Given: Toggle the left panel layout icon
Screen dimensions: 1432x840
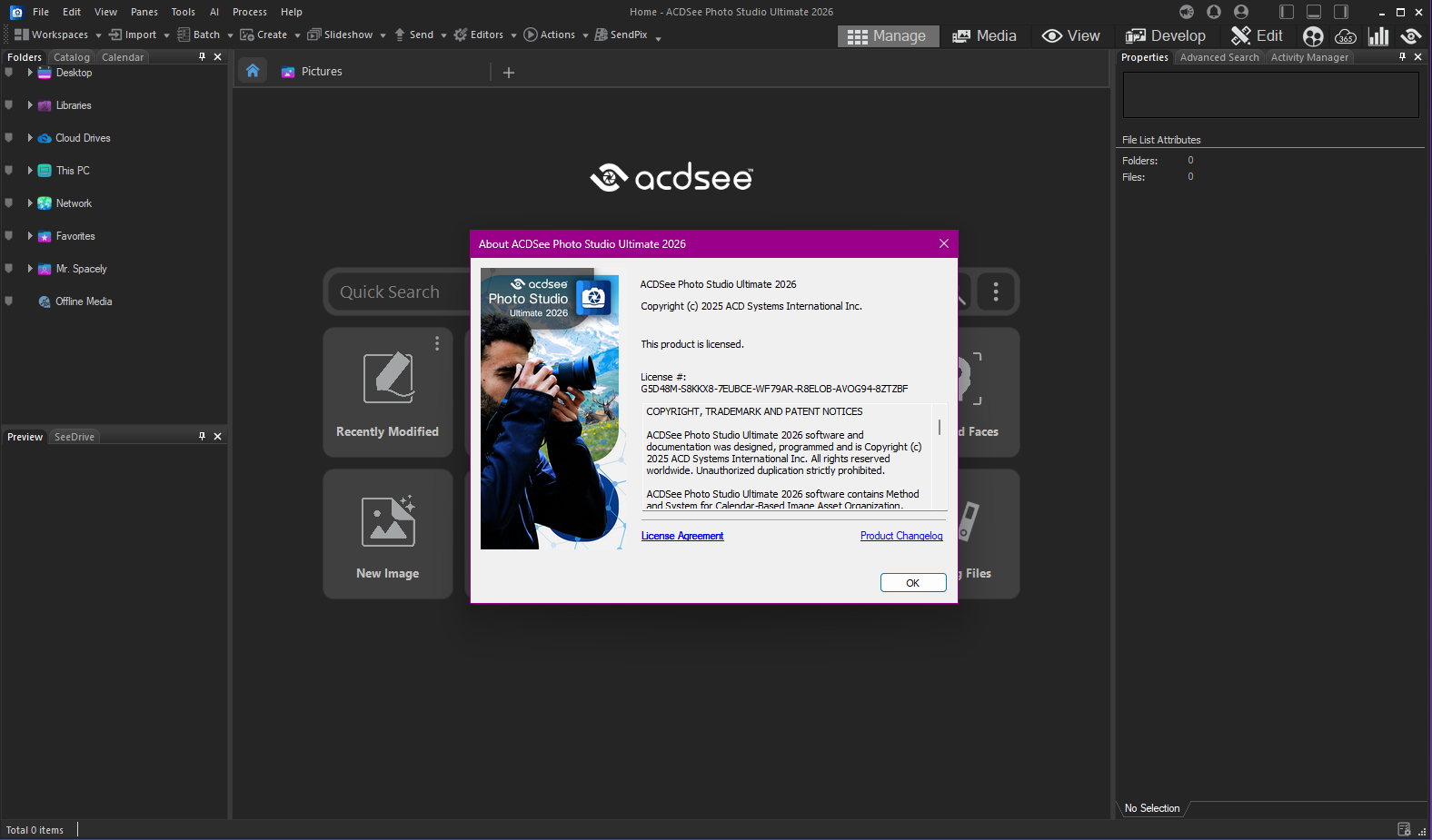Looking at the screenshot, I should pyautogui.click(x=1287, y=12).
